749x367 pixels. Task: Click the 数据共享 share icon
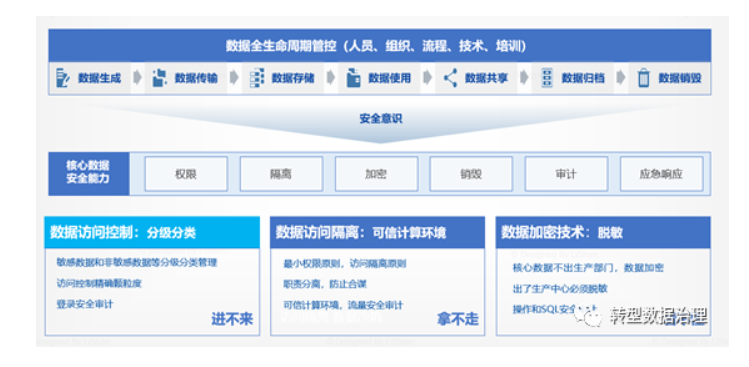(x=450, y=78)
